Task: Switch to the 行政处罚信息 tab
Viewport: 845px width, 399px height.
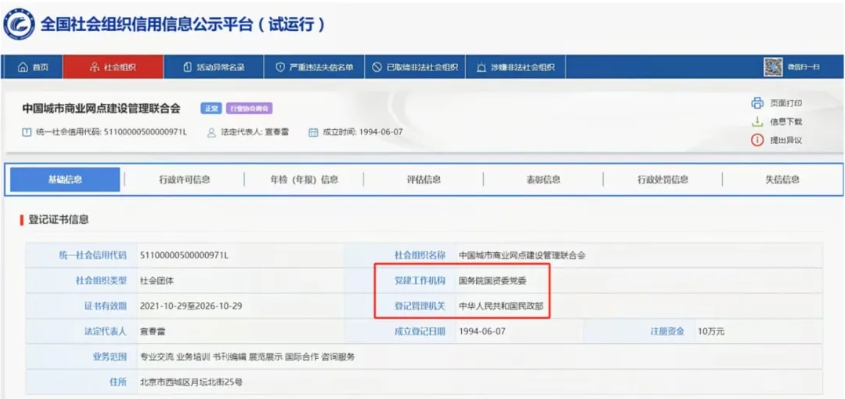Action: (x=663, y=180)
